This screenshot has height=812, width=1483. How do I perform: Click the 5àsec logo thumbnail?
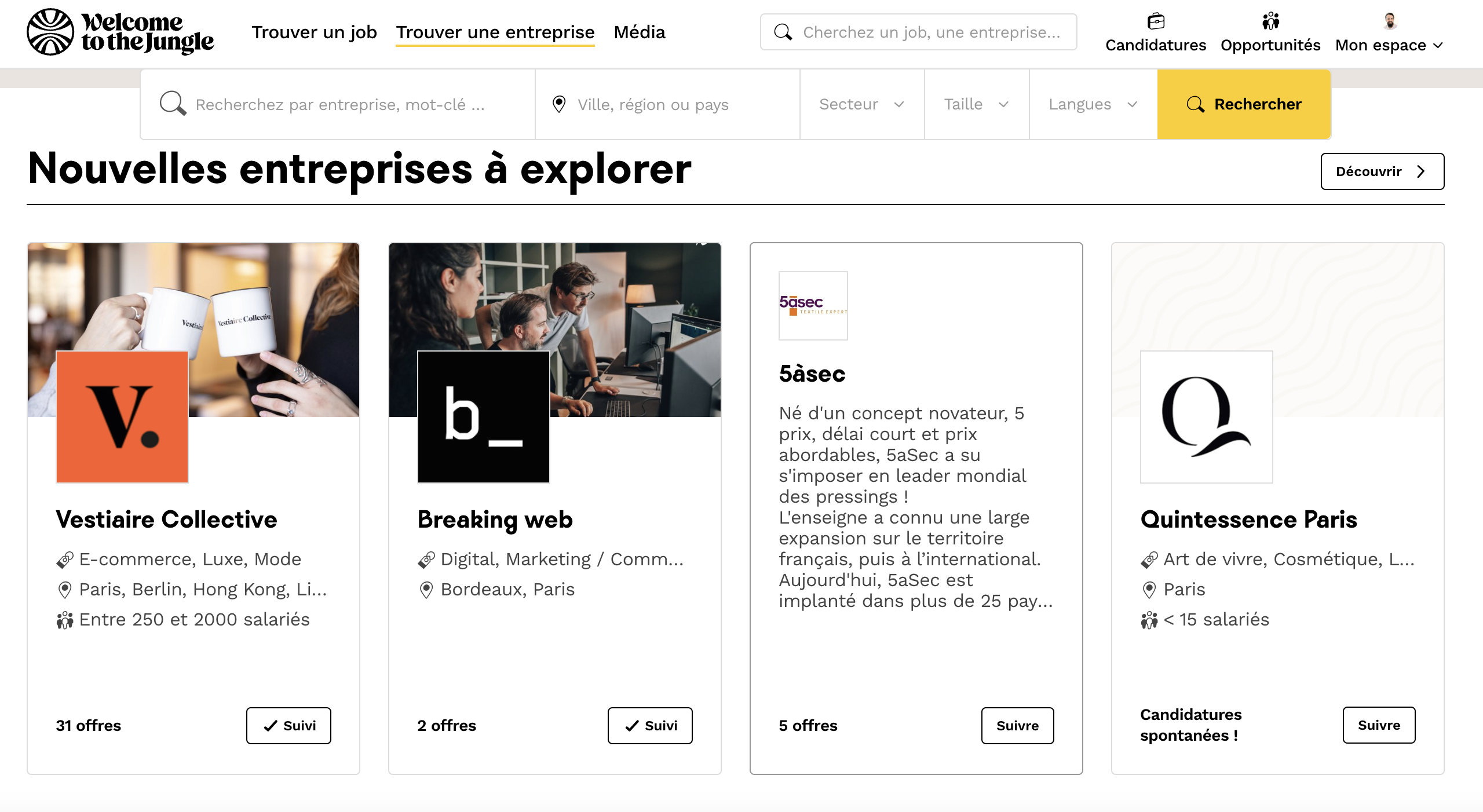click(x=813, y=306)
